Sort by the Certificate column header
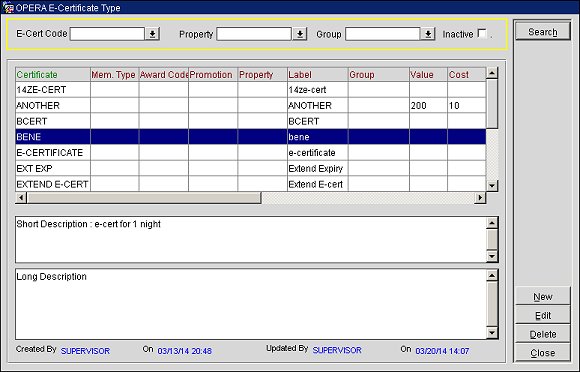The width and height of the screenshot is (580, 372). coord(53,74)
